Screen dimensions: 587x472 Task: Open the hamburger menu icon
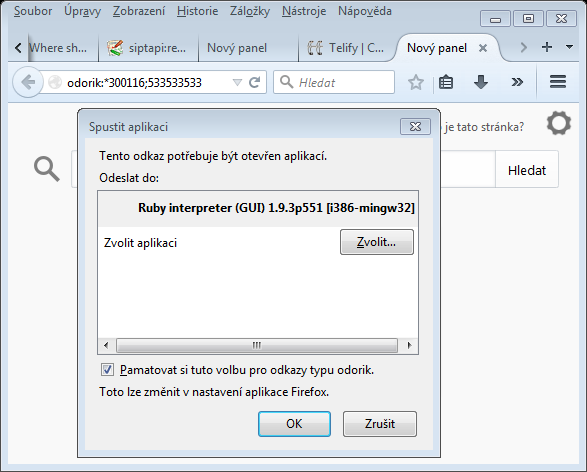pos(558,82)
